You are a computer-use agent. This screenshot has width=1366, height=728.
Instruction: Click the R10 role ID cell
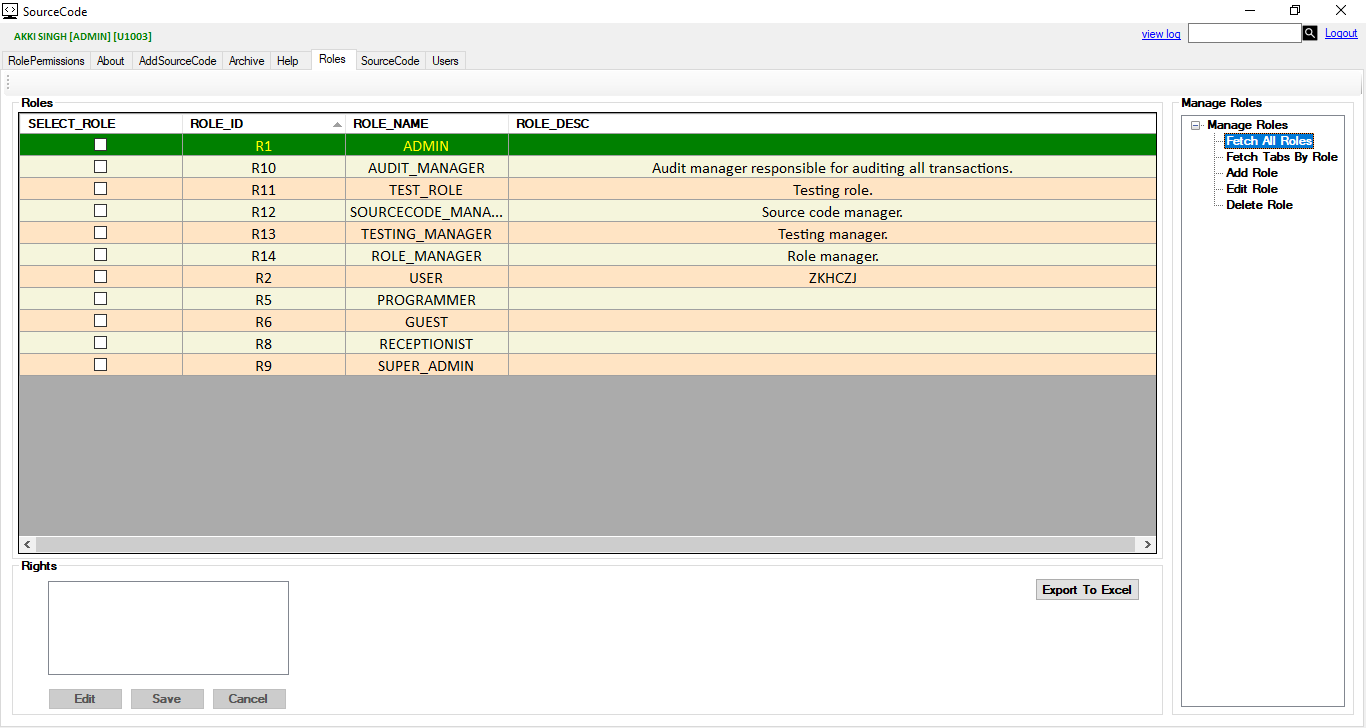pyautogui.click(x=264, y=168)
